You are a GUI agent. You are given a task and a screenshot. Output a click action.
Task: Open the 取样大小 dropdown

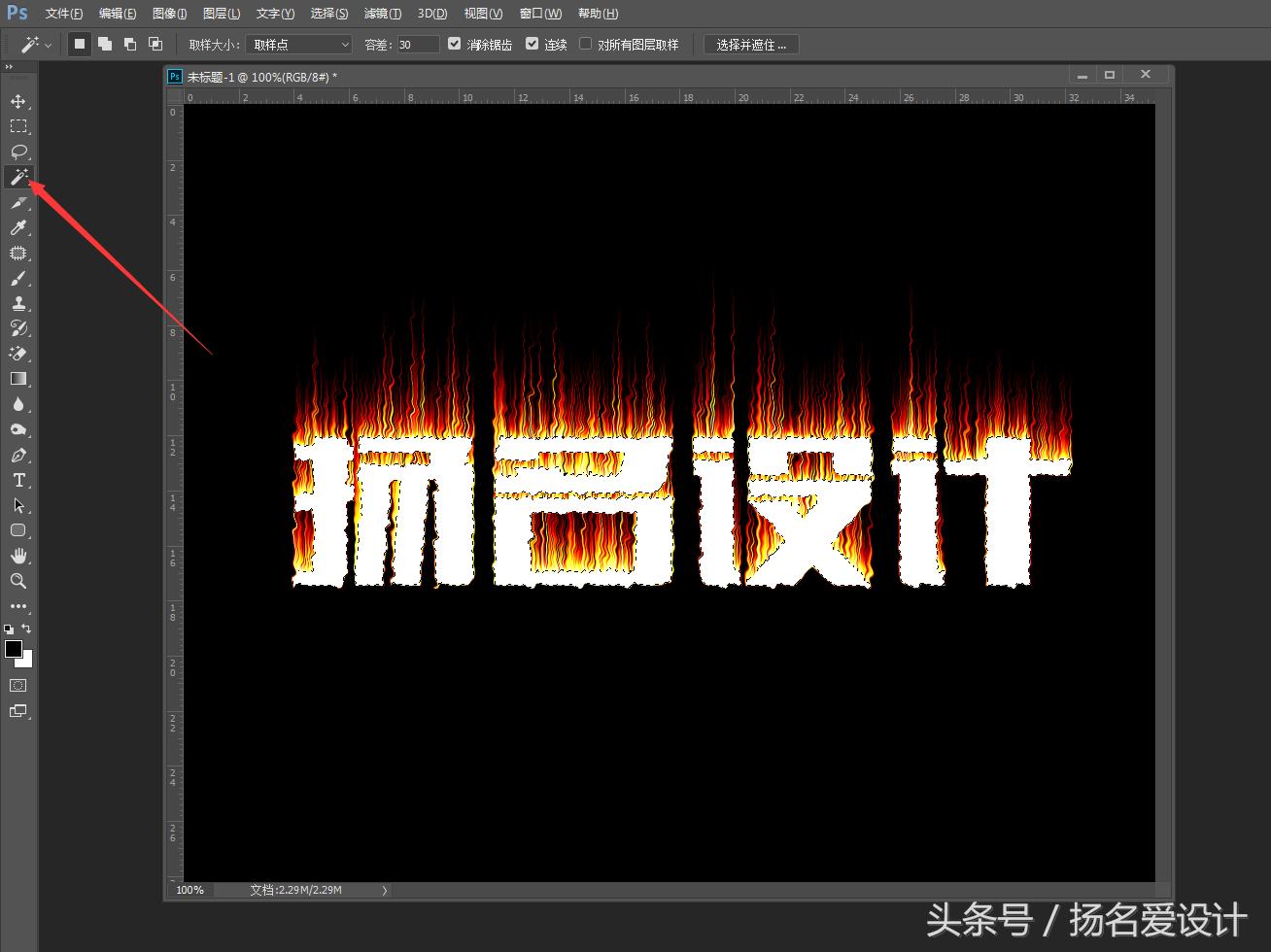point(297,44)
